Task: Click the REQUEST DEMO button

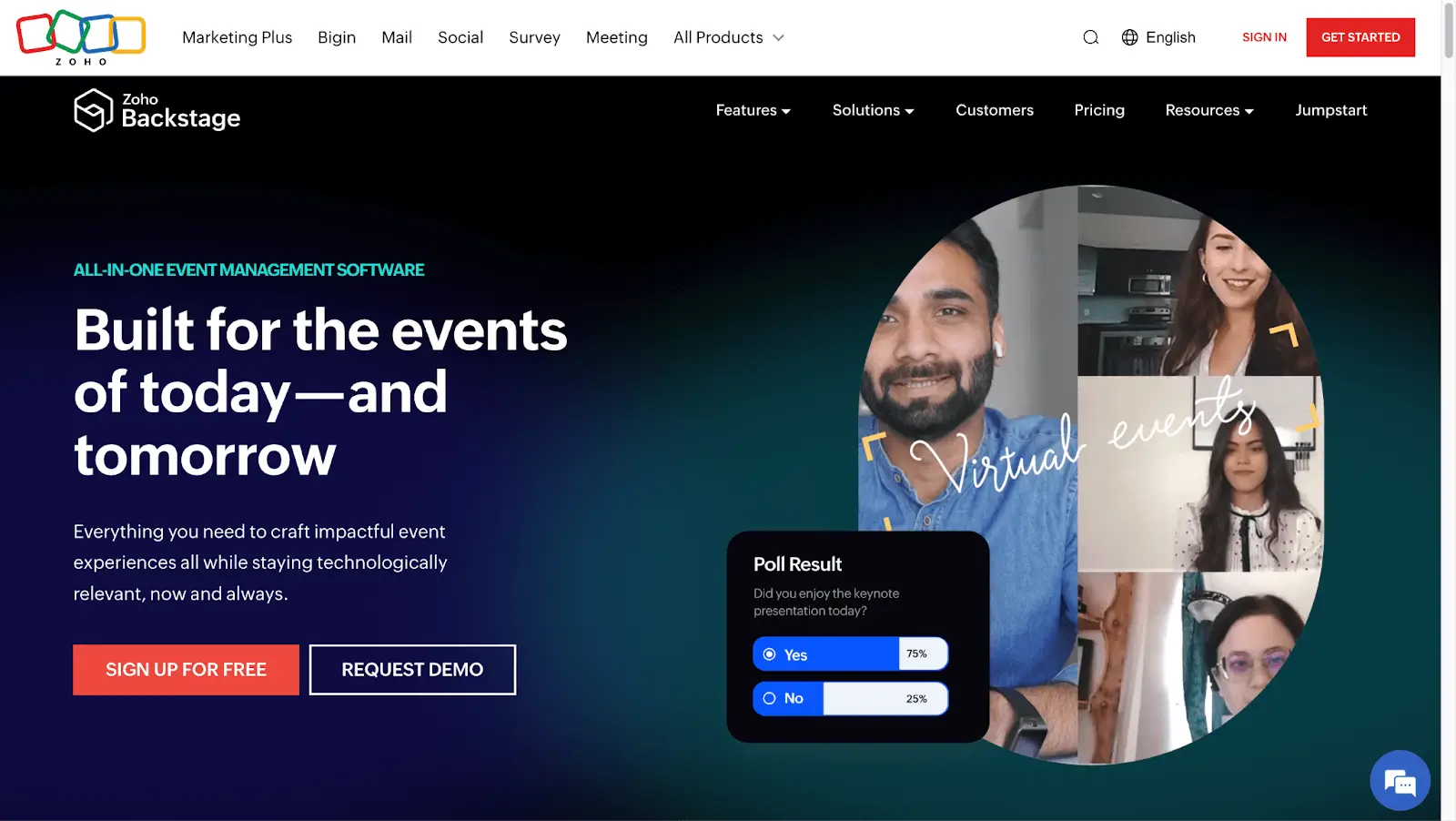Action: click(x=412, y=670)
